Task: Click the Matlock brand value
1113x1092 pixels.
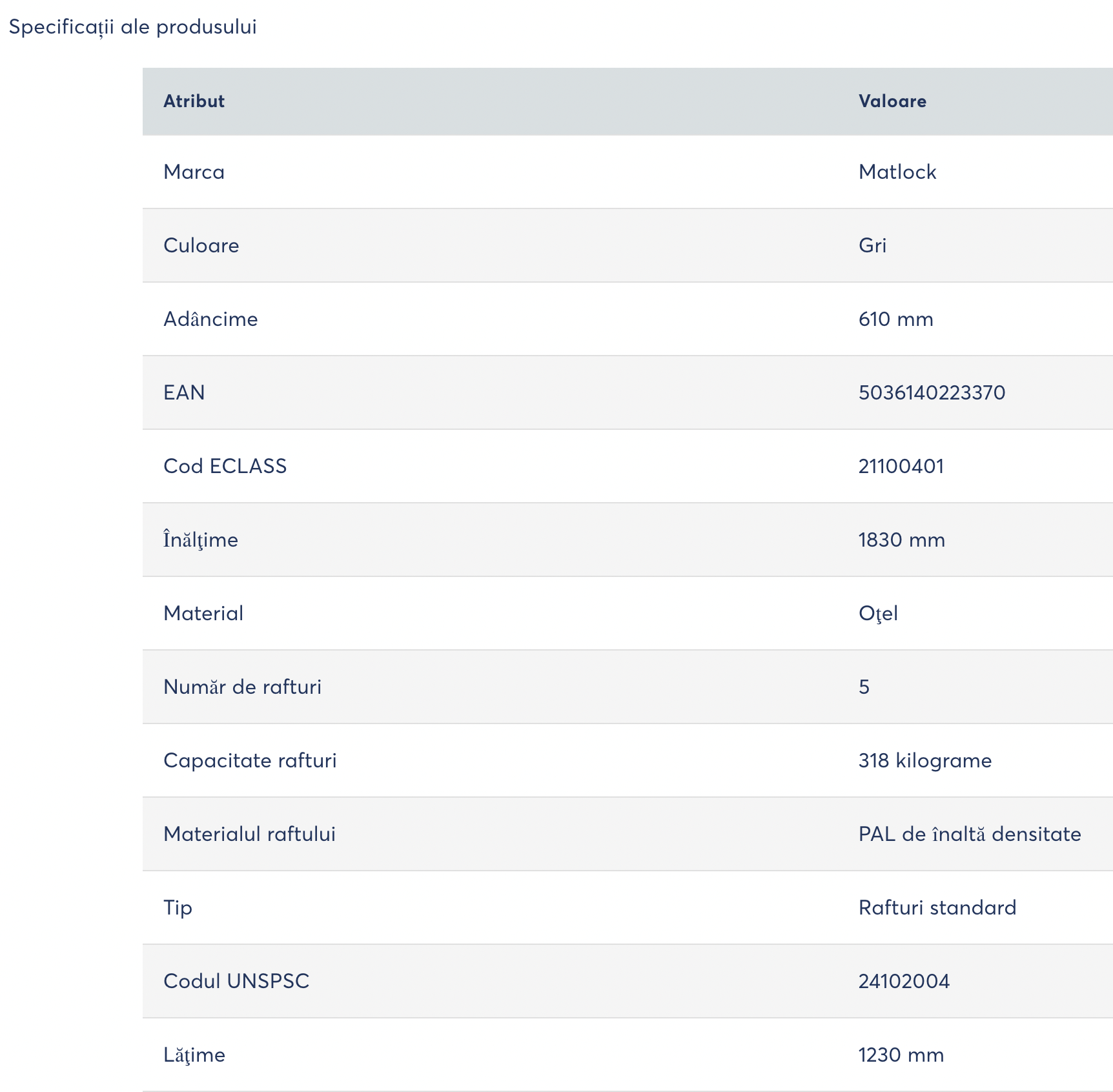Action: pos(897,172)
